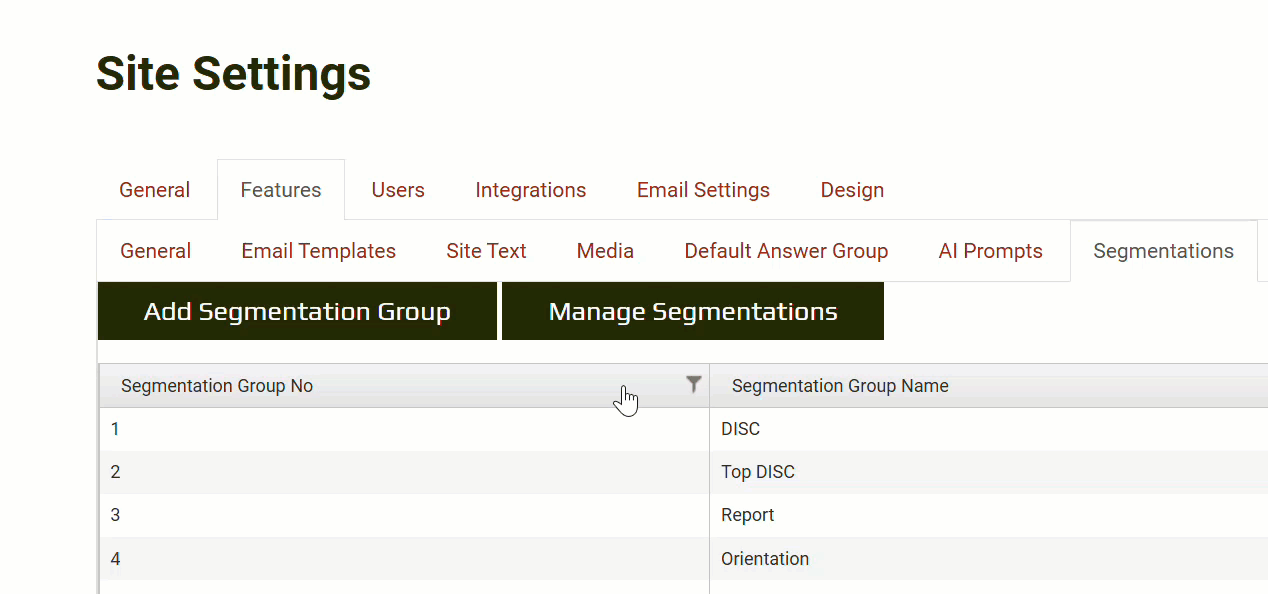Switch to AI Prompts sub-tab
This screenshot has height=594, width=1268.
click(x=990, y=251)
